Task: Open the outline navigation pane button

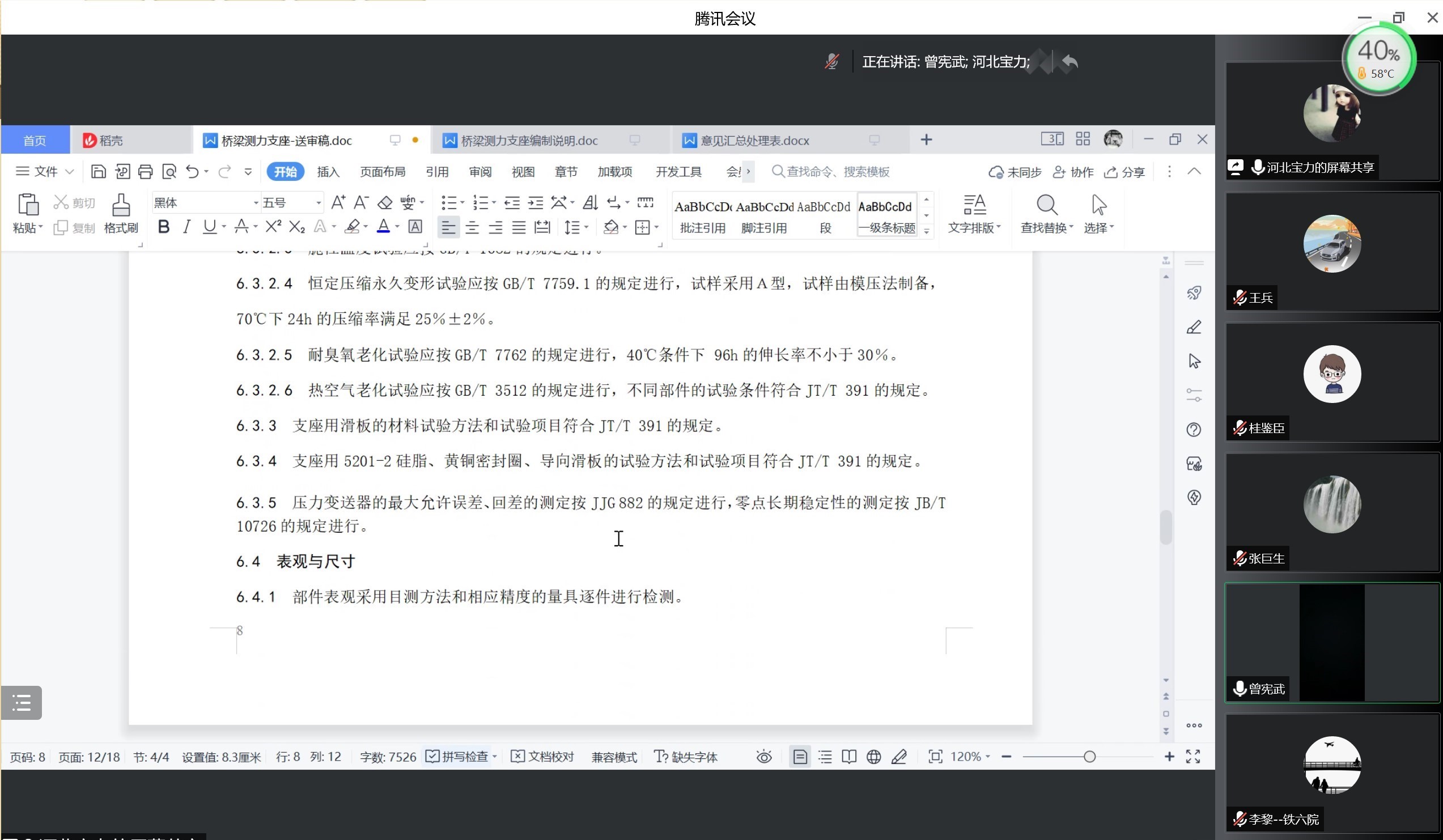Action: (22, 703)
